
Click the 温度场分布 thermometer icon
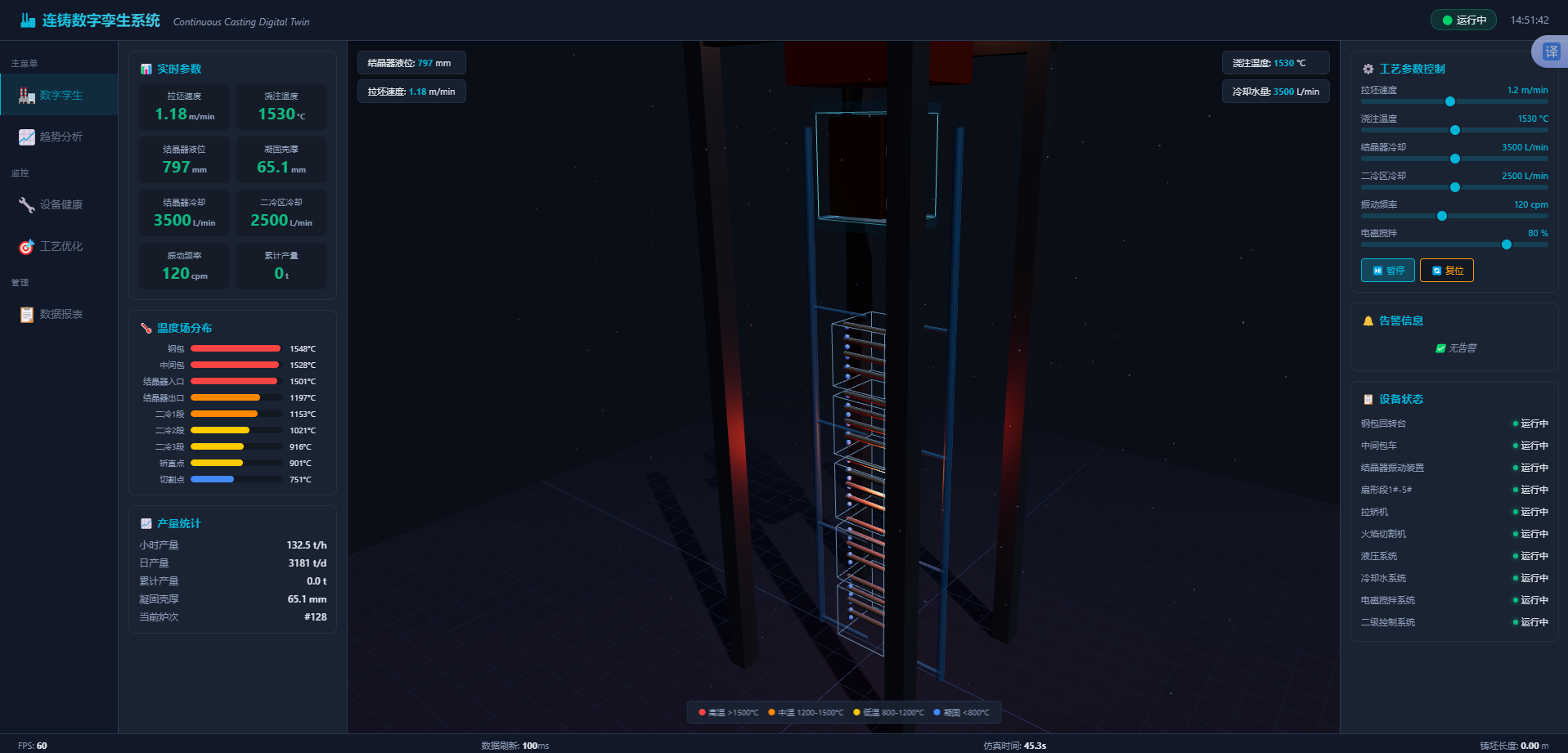point(146,328)
